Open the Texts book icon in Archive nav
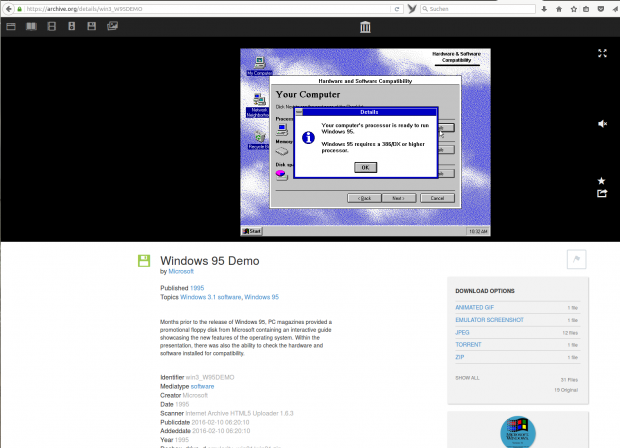Viewport: 620px width, 448px height. coord(31,26)
